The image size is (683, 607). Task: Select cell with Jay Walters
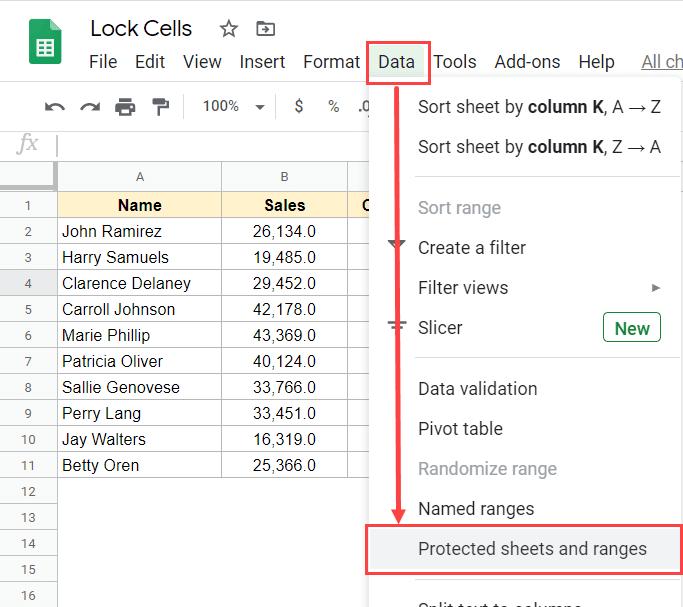139,439
